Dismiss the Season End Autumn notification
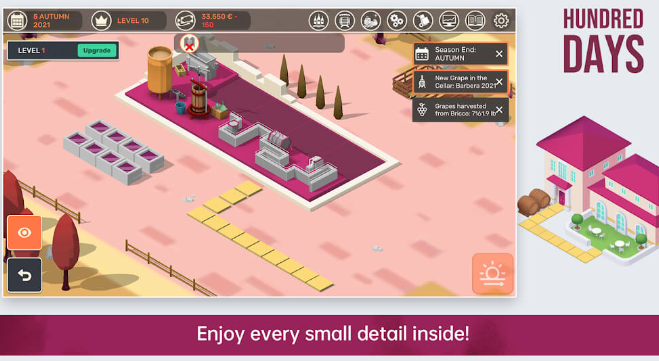This screenshot has height=361, width=659. 499,54
